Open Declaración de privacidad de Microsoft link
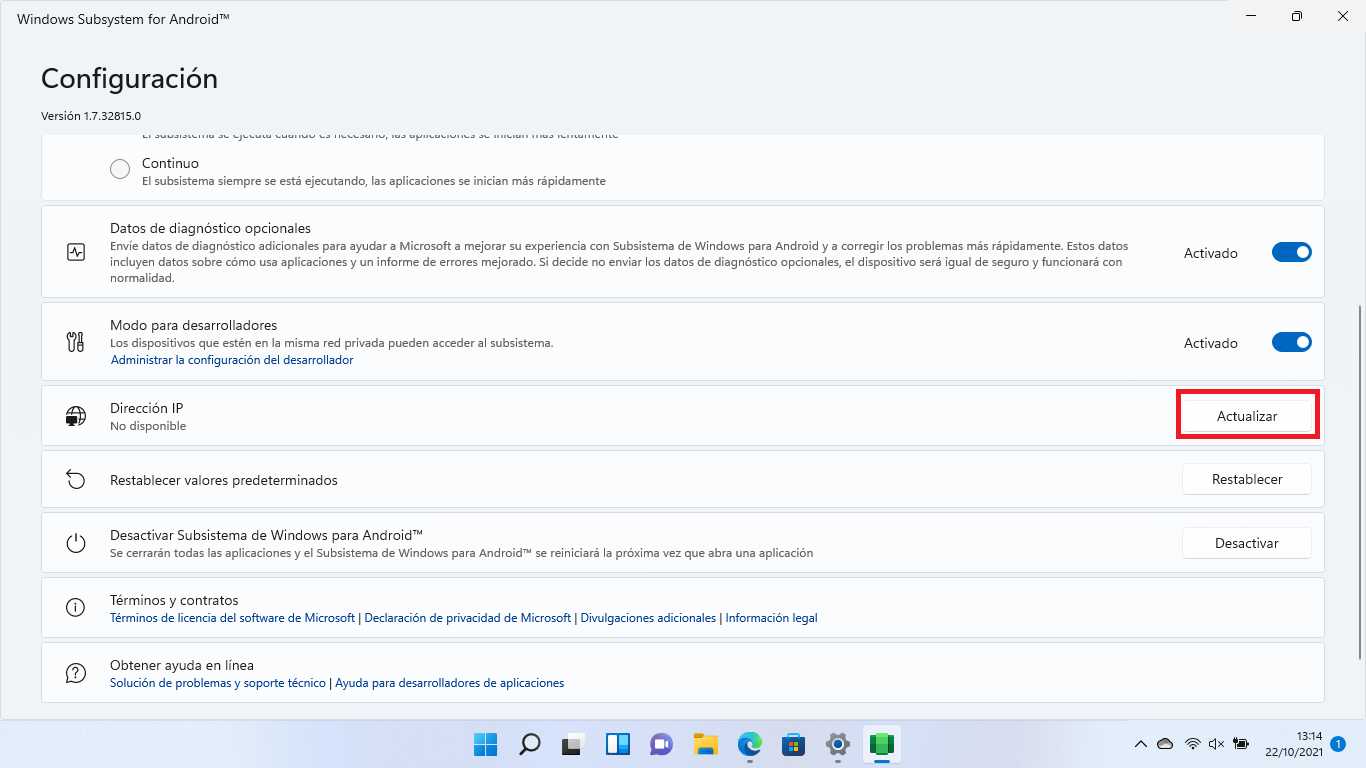The image size is (1366, 768). pos(468,618)
